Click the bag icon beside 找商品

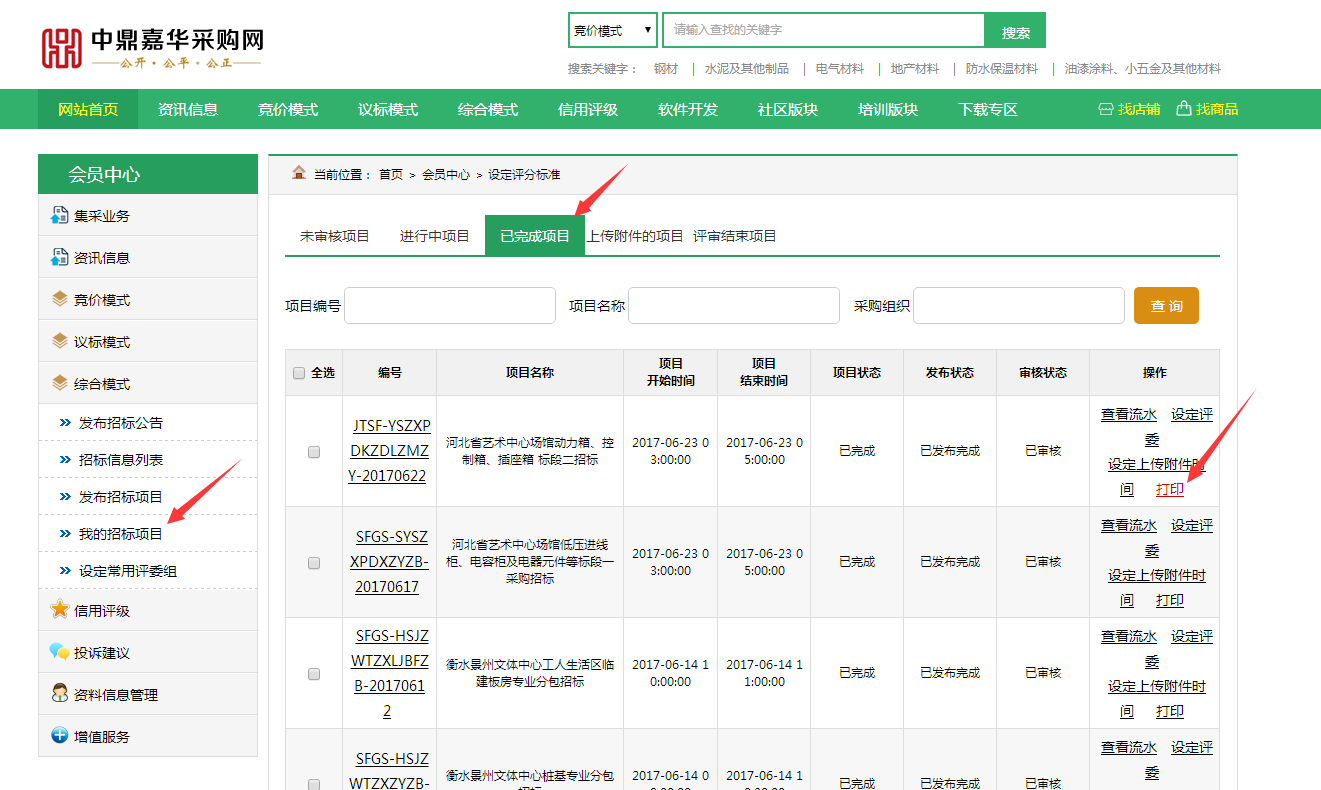point(1184,108)
